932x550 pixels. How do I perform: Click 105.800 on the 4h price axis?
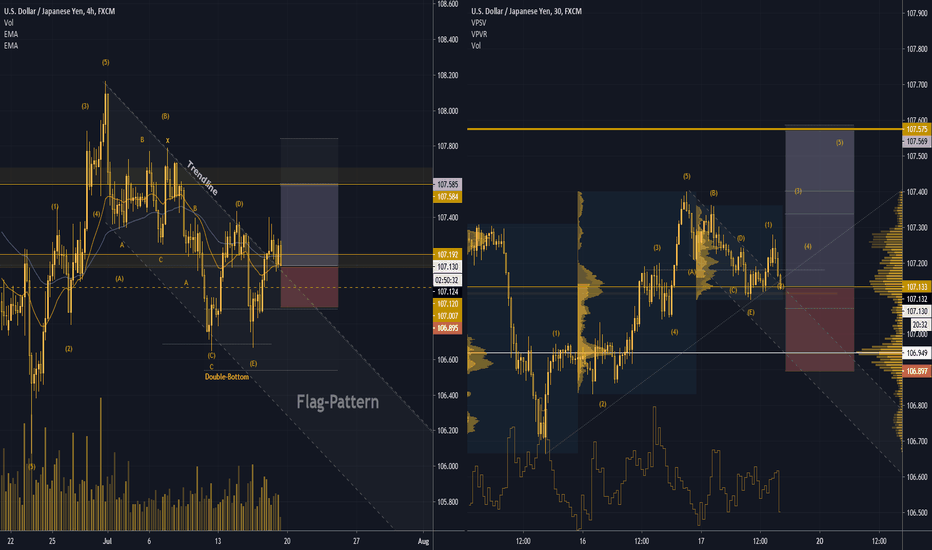coord(448,502)
